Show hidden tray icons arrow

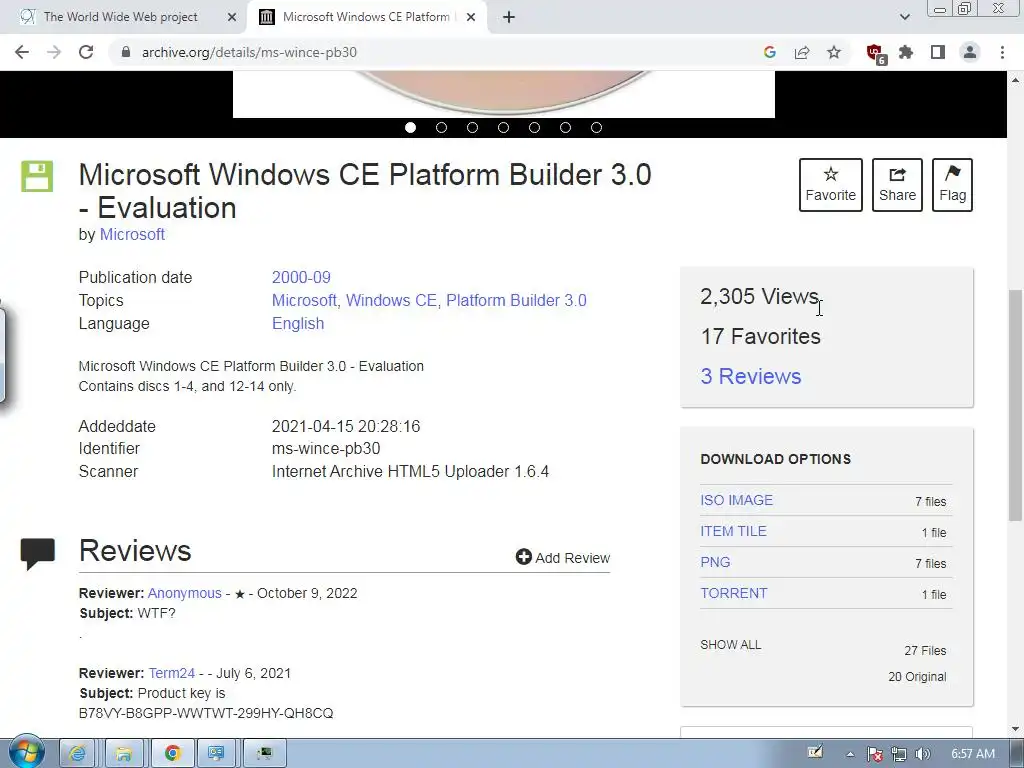[x=850, y=754]
